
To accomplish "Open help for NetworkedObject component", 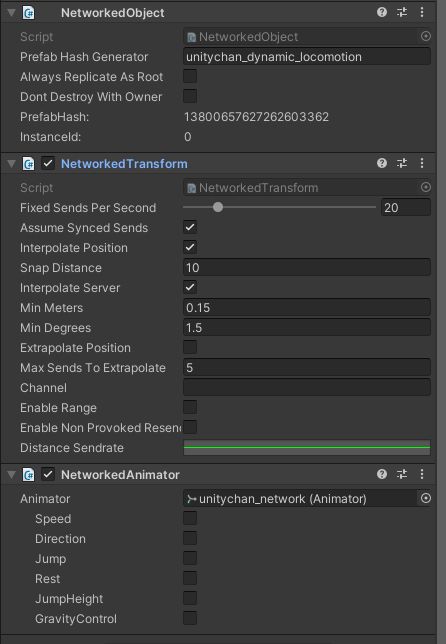I will (382, 12).
